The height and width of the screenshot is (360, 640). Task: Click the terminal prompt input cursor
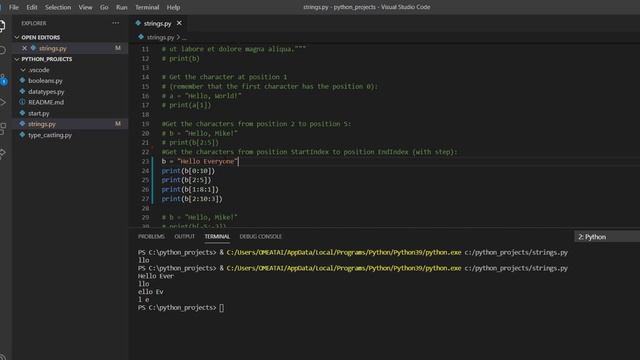[222, 308]
